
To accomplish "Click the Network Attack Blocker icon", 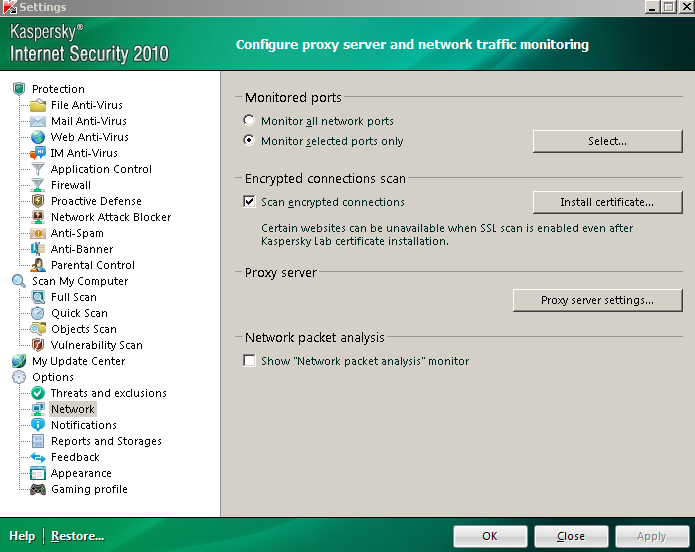I will 38,217.
